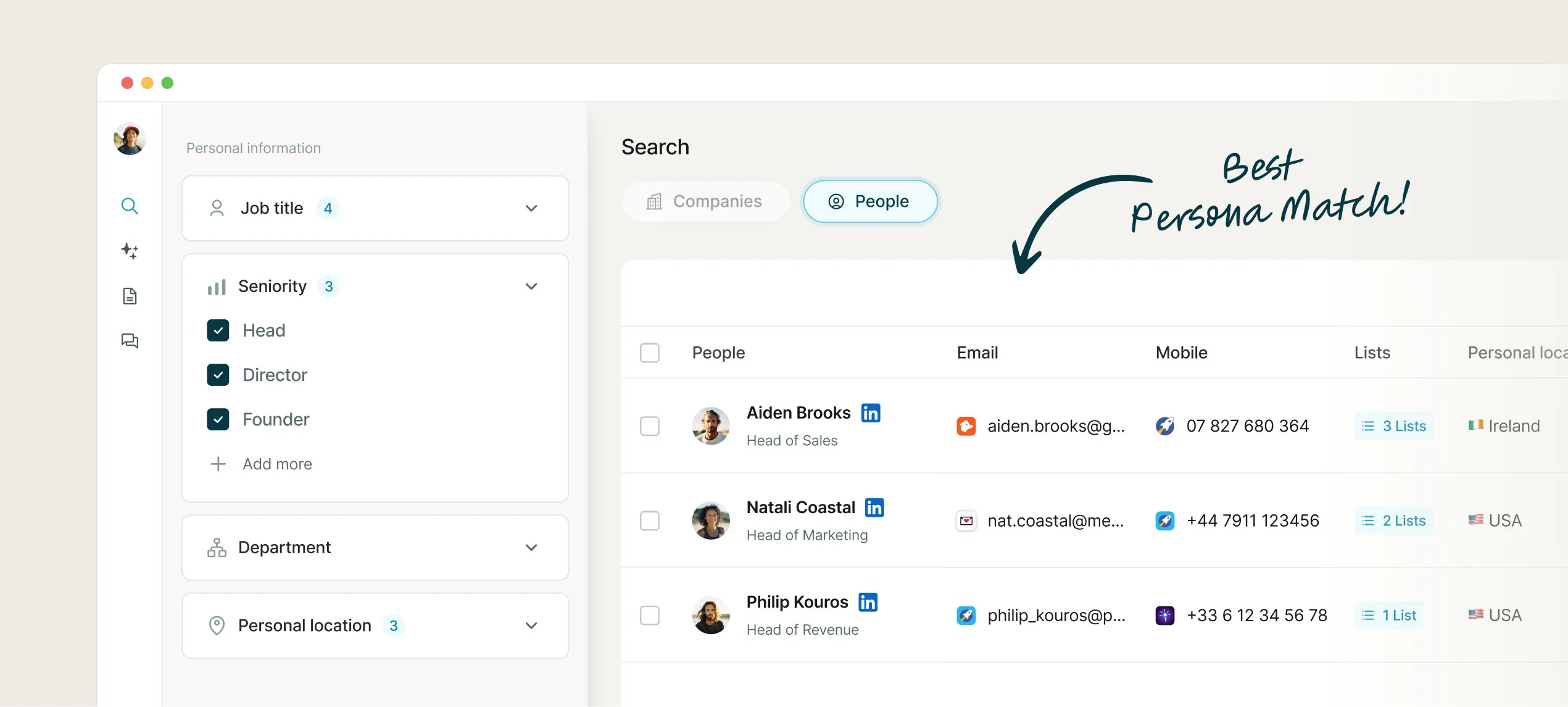
Task: Click the user profile avatar photo
Action: [x=129, y=139]
